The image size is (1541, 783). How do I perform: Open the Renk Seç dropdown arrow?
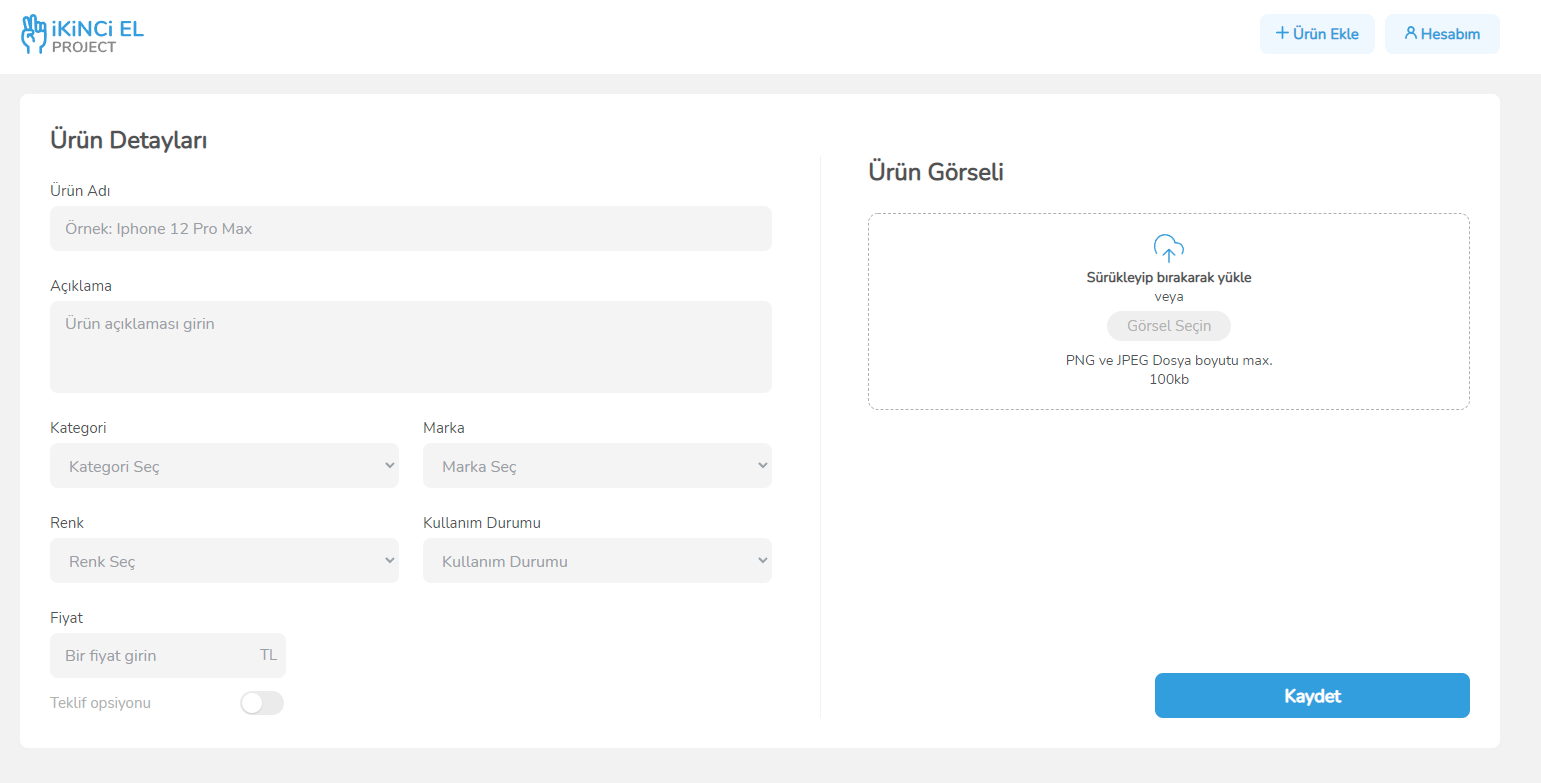click(x=389, y=560)
